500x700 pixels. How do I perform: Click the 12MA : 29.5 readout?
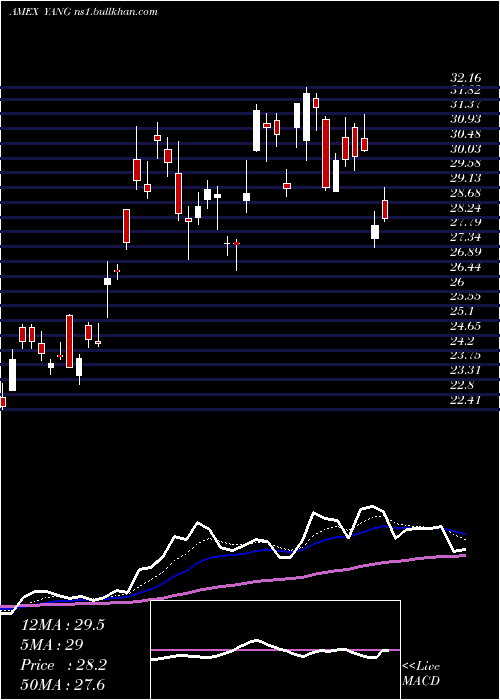(62, 625)
